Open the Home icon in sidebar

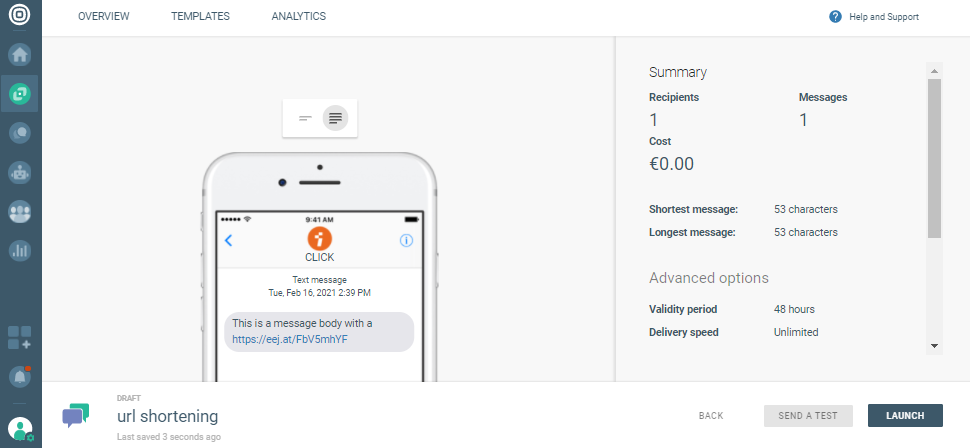[20, 55]
